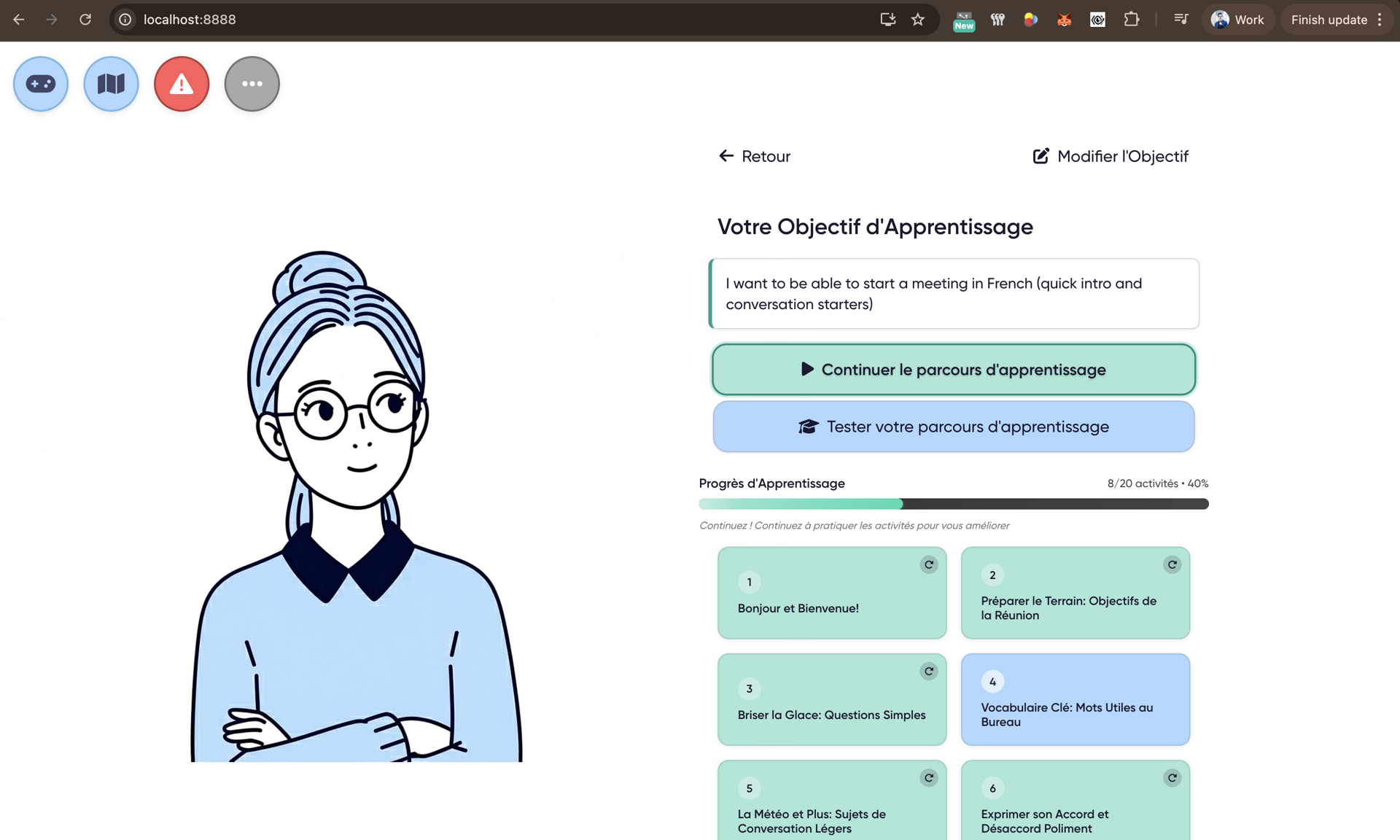1400x840 pixels.
Task: Replay 'Préparer le Terrain' using its refresh icon
Action: pos(1172,564)
